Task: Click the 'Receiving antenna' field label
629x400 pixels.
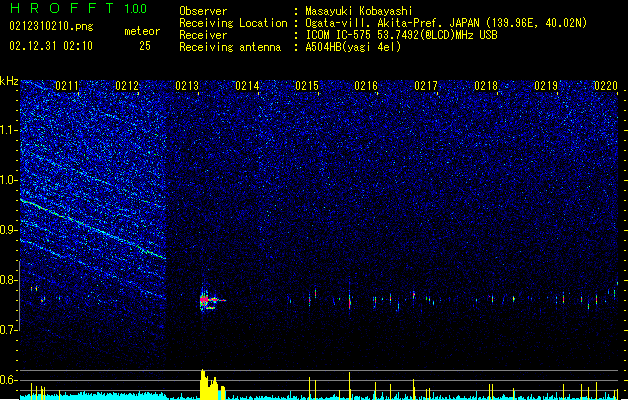Action: (230, 47)
